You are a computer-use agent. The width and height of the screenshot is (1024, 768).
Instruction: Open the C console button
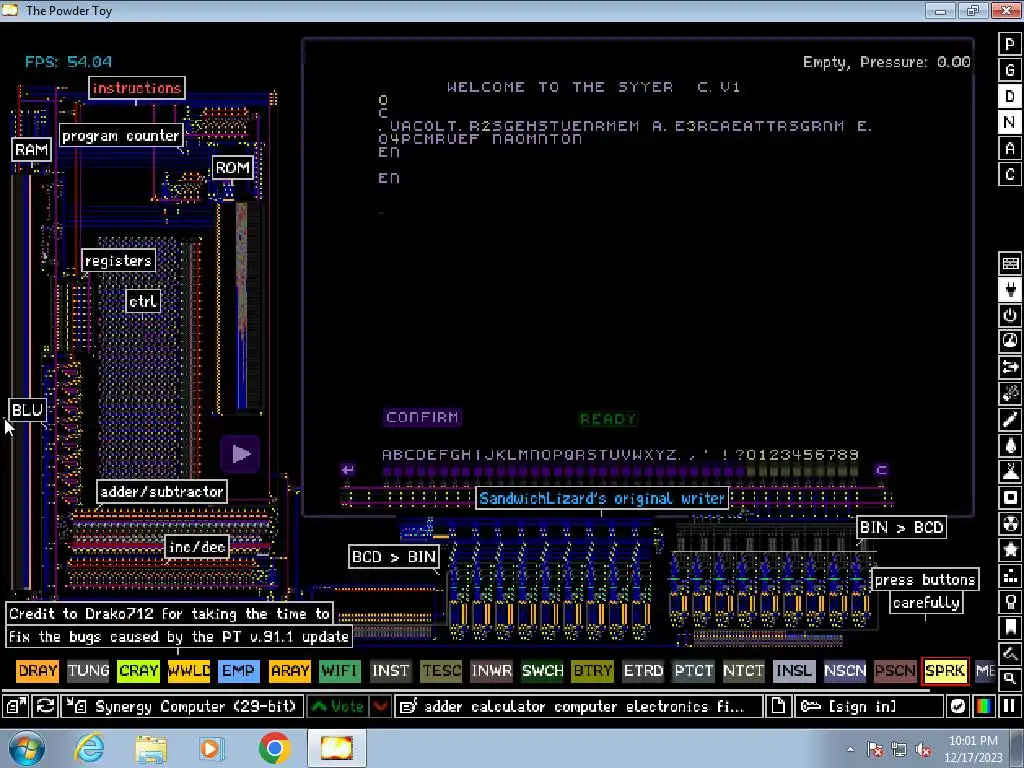point(1010,174)
